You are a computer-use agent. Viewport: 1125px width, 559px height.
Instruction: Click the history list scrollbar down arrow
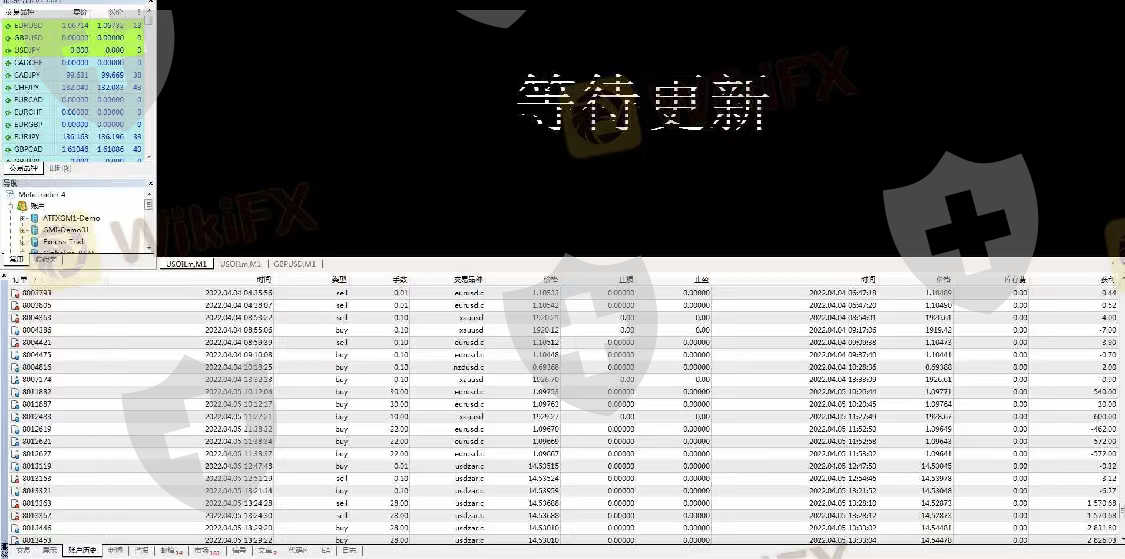click(x=1121, y=540)
